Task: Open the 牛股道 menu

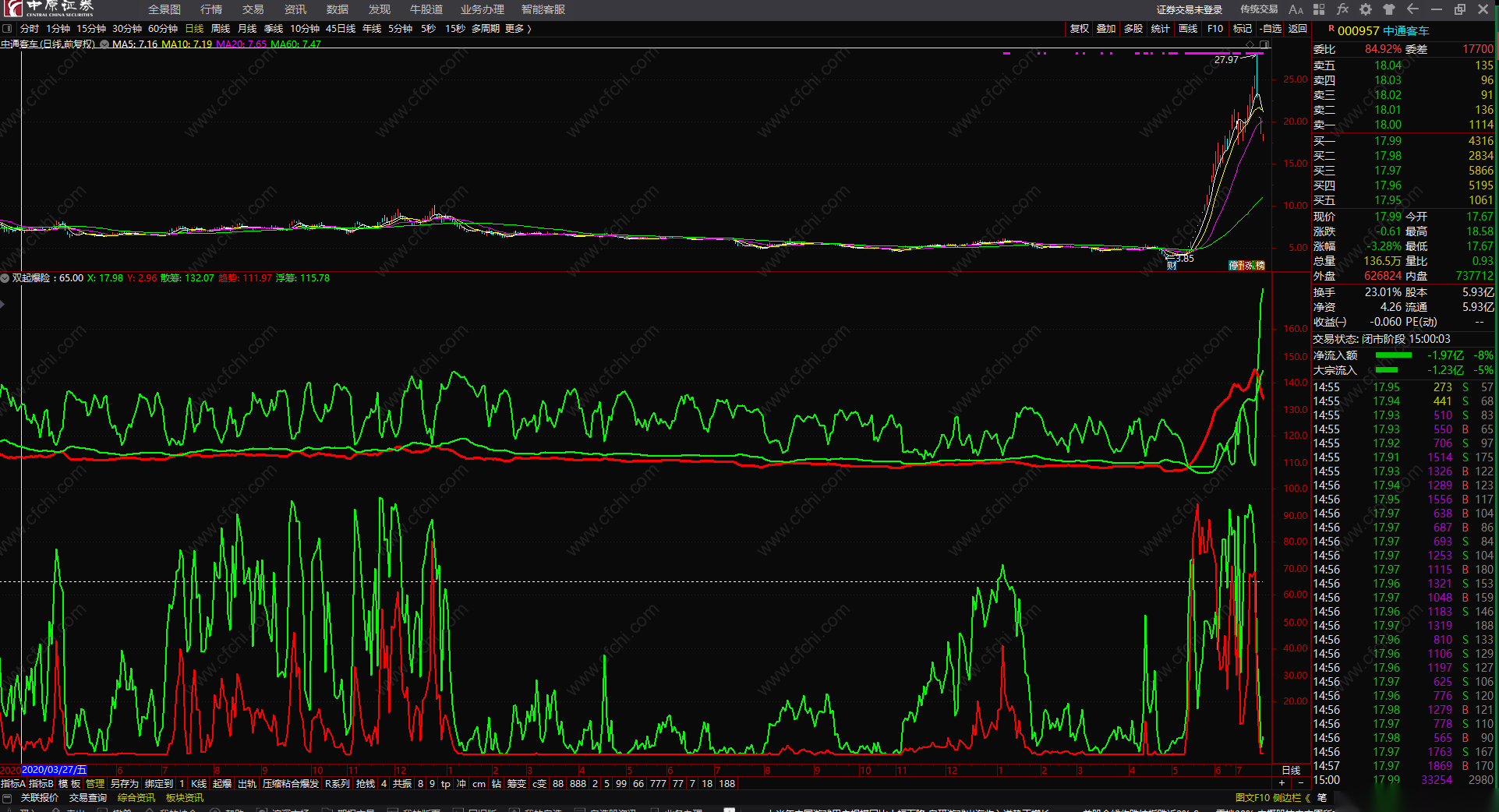Action: pyautogui.click(x=426, y=9)
